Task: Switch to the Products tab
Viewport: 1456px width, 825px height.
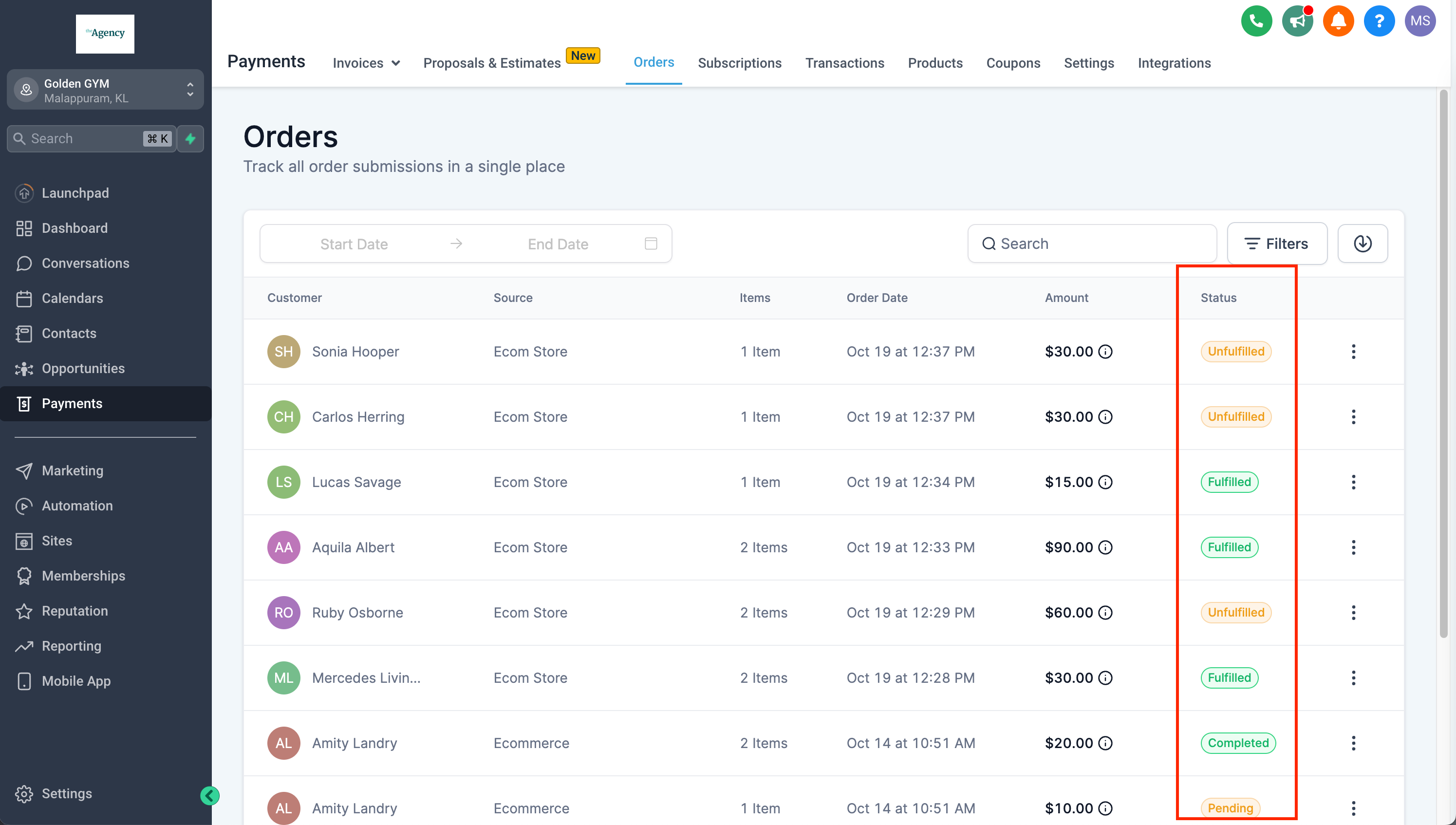Action: 935,63
